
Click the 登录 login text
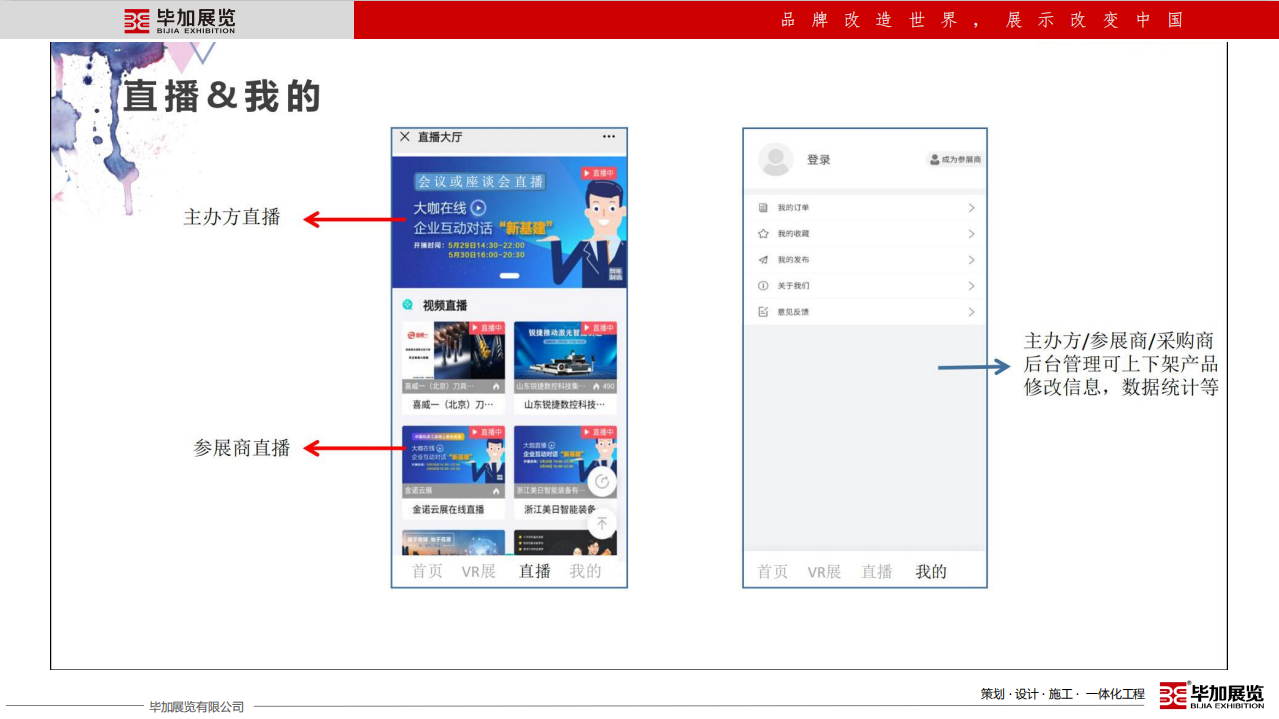[819, 160]
